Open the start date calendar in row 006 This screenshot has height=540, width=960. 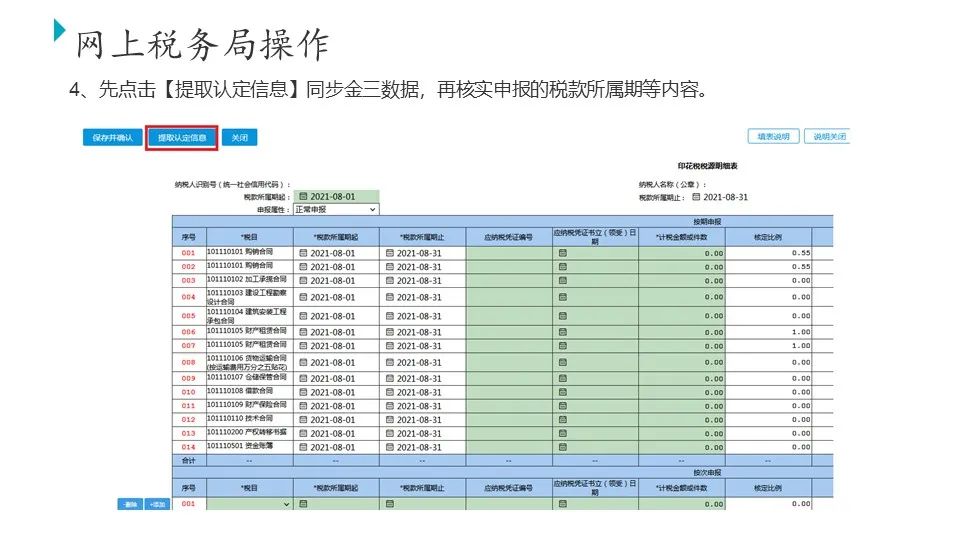tap(303, 332)
